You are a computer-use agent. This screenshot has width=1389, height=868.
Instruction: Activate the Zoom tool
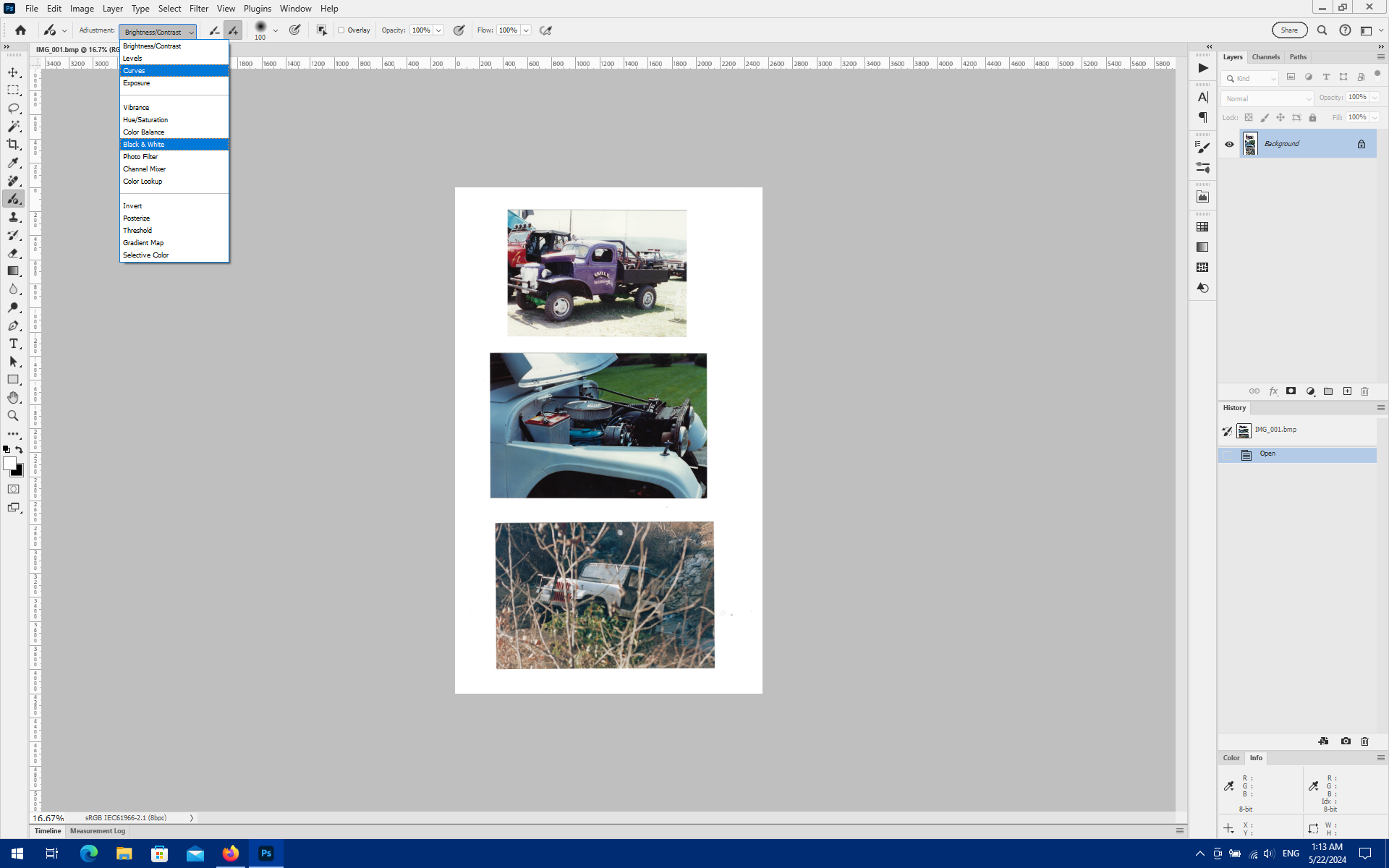tap(13, 416)
